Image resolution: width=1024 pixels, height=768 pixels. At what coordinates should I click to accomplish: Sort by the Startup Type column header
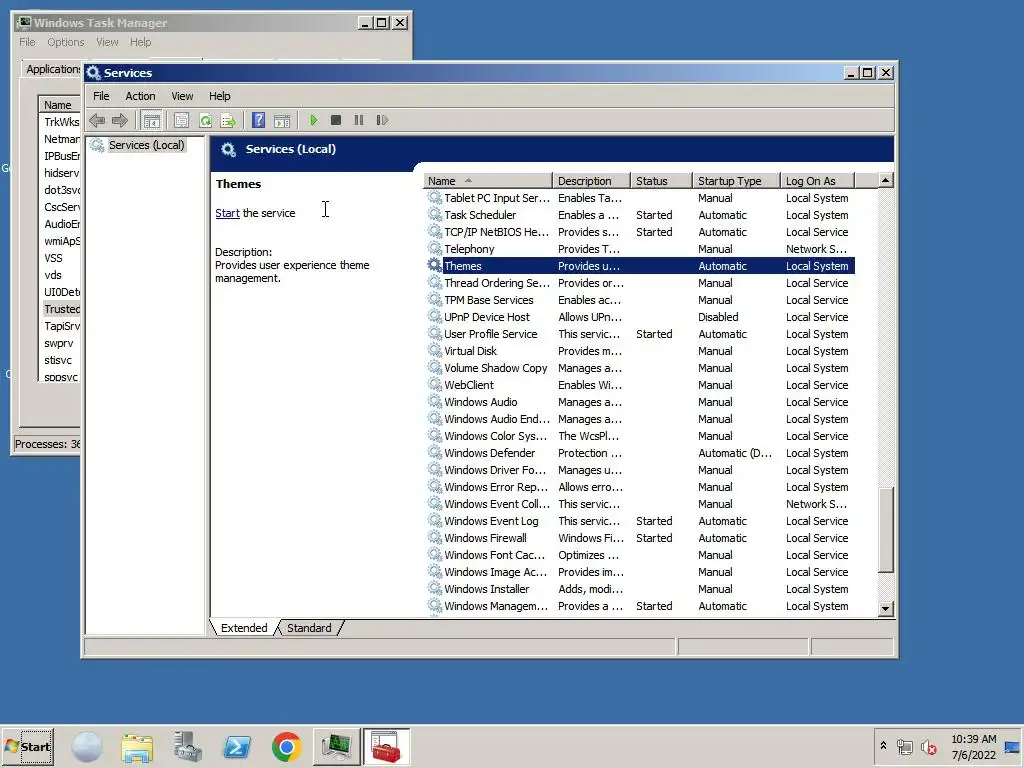pyautogui.click(x=736, y=181)
